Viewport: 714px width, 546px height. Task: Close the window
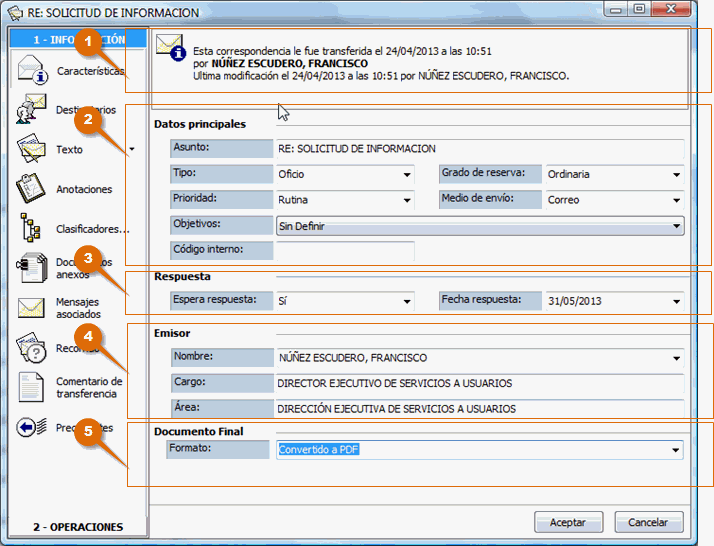[x=671, y=9]
